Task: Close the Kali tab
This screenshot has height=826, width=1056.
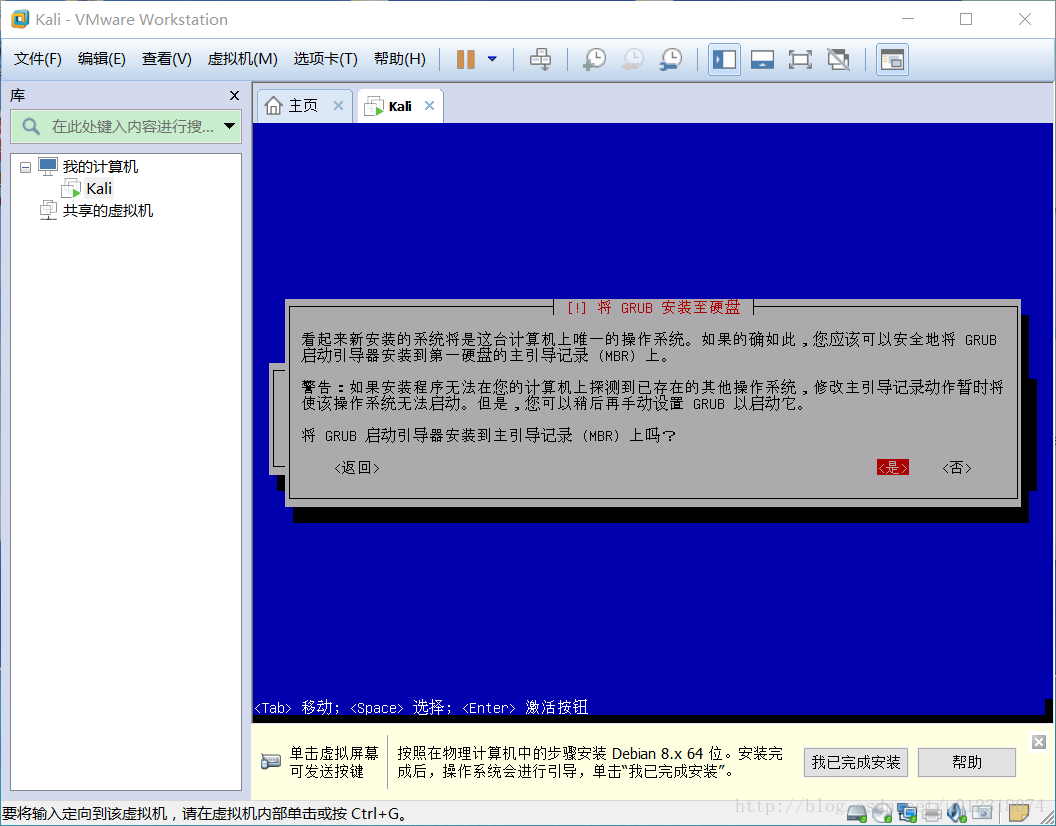Action: (x=430, y=106)
